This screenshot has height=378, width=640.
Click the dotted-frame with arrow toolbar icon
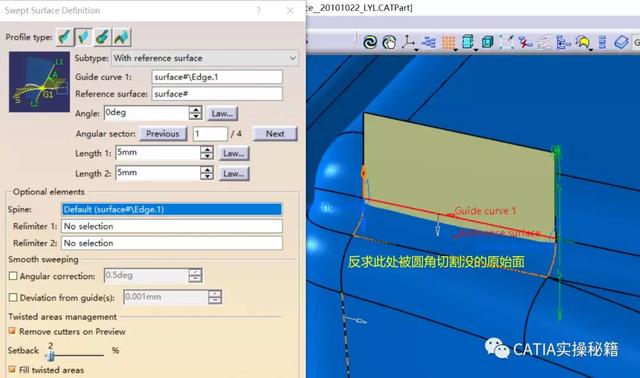(507, 42)
